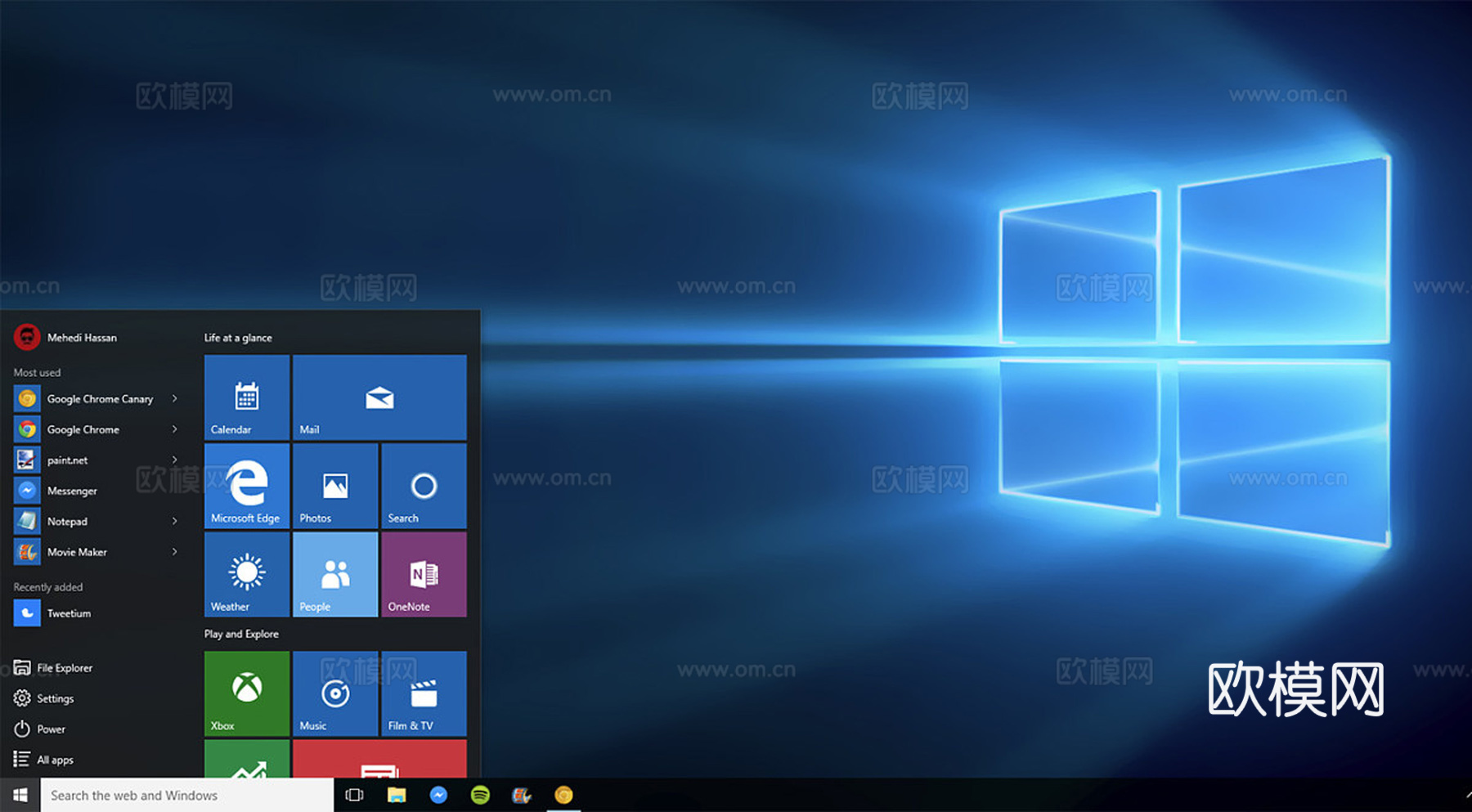Open the Xbox tile

(x=246, y=693)
